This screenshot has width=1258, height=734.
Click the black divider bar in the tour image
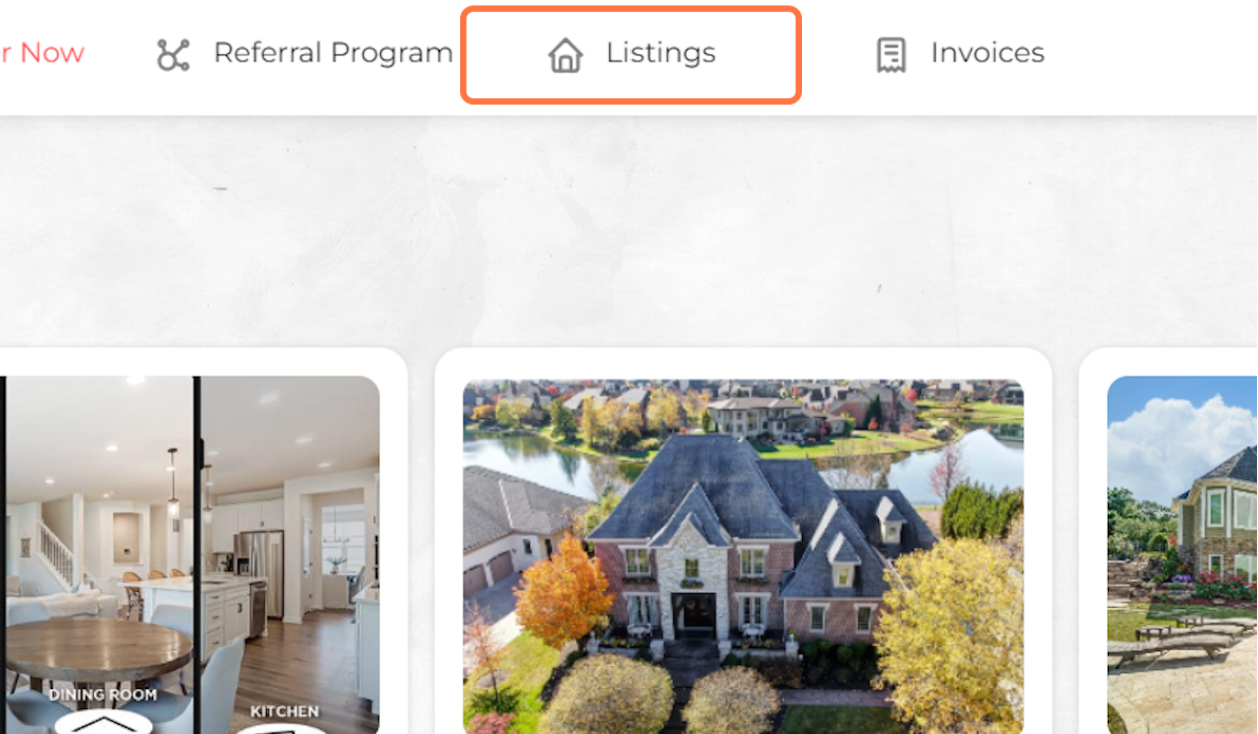pyautogui.click(x=197, y=555)
